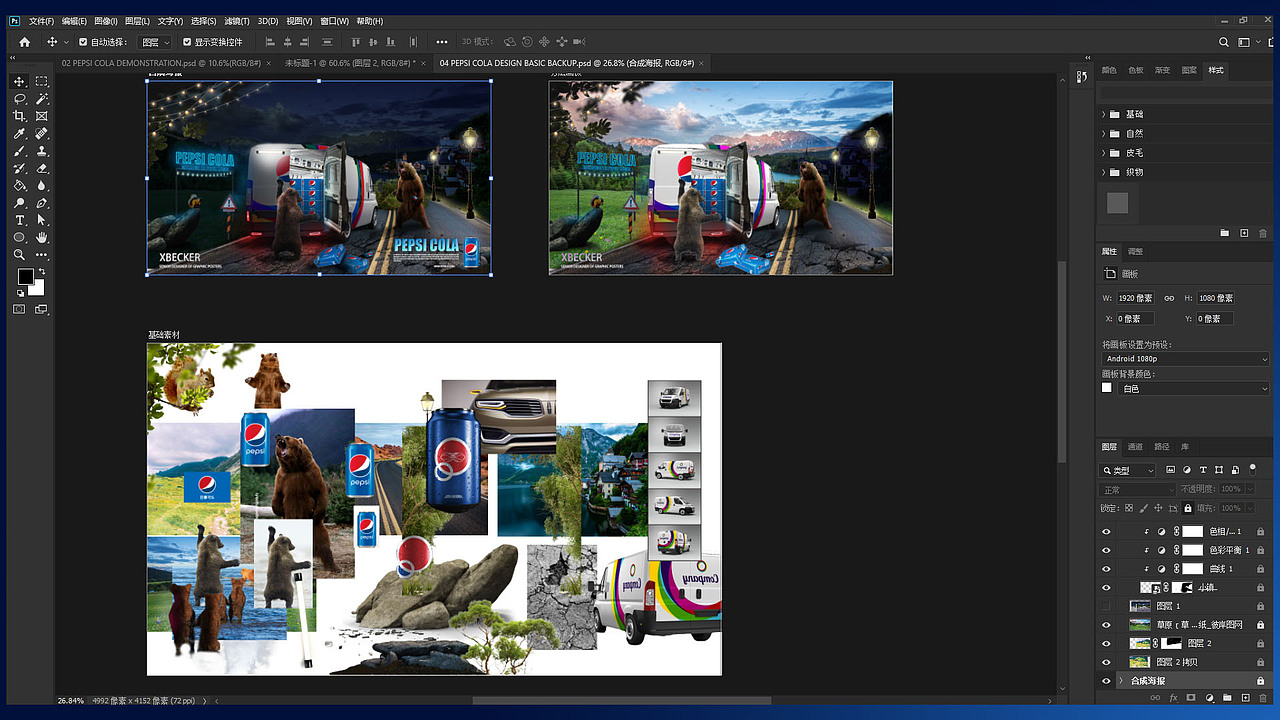Viewport: 1280px width, 720px height.
Task: Add a layer style with fx button
Action: click(x=1174, y=697)
